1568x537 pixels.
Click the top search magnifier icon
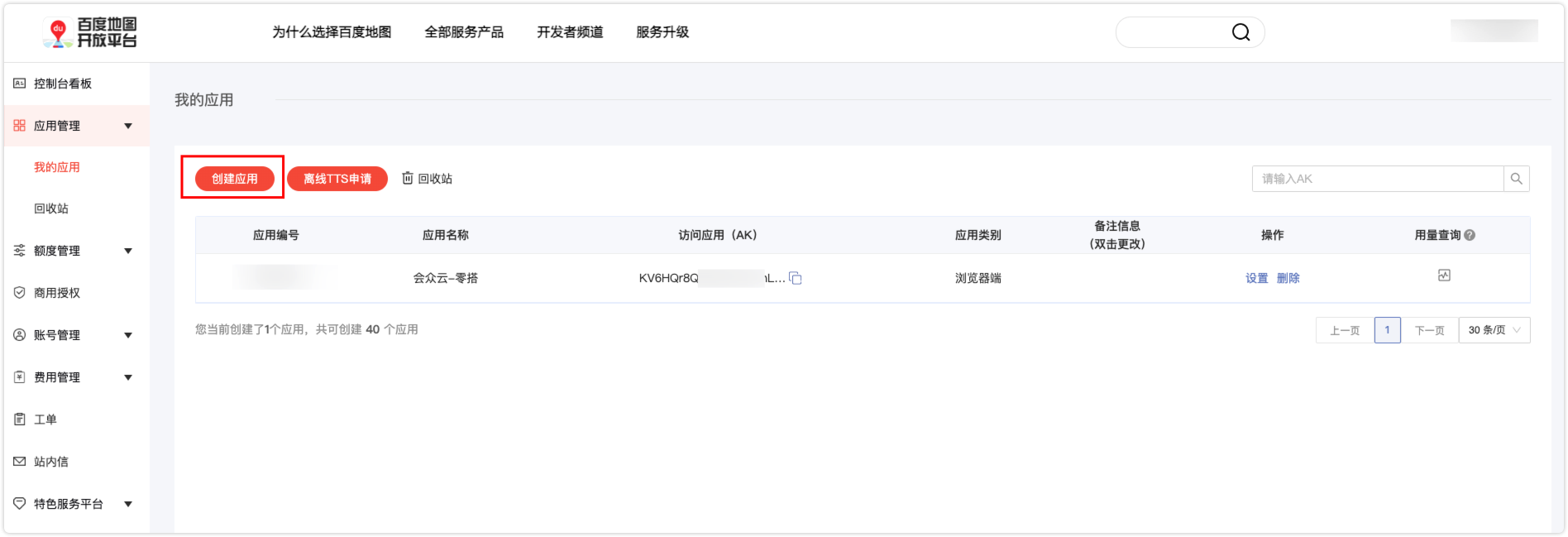[x=1241, y=32]
